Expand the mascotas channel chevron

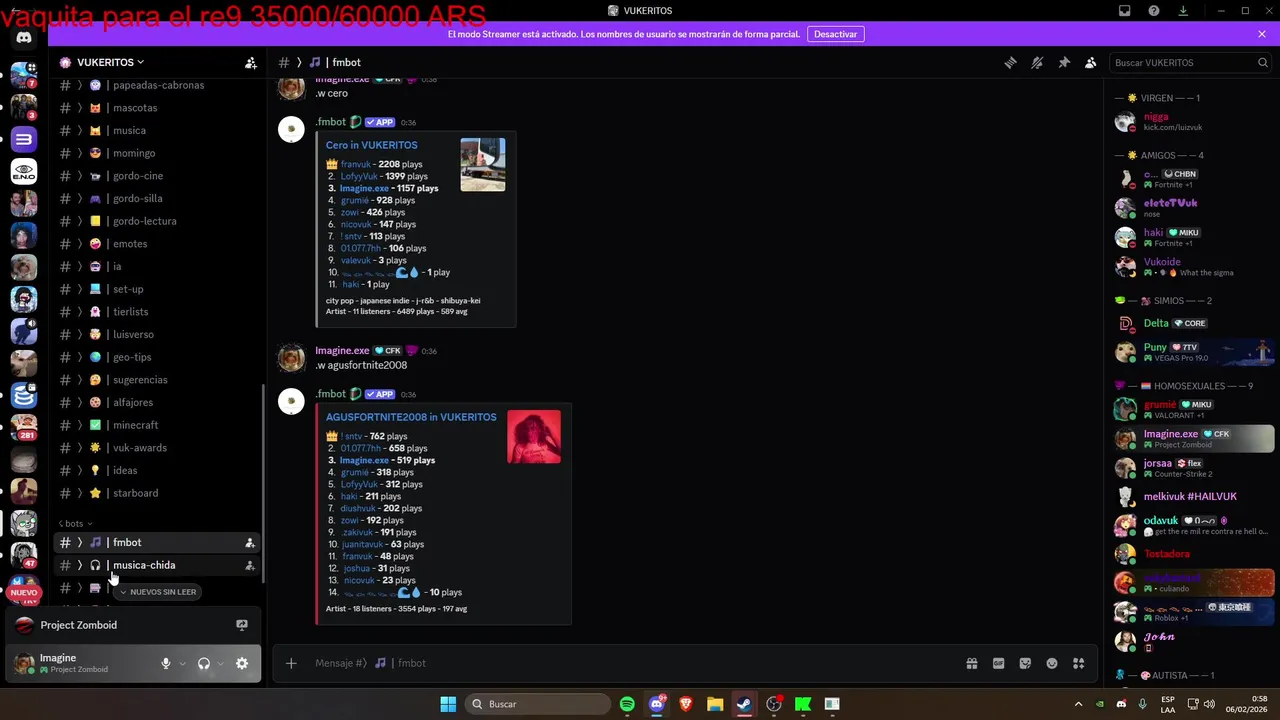(79, 108)
